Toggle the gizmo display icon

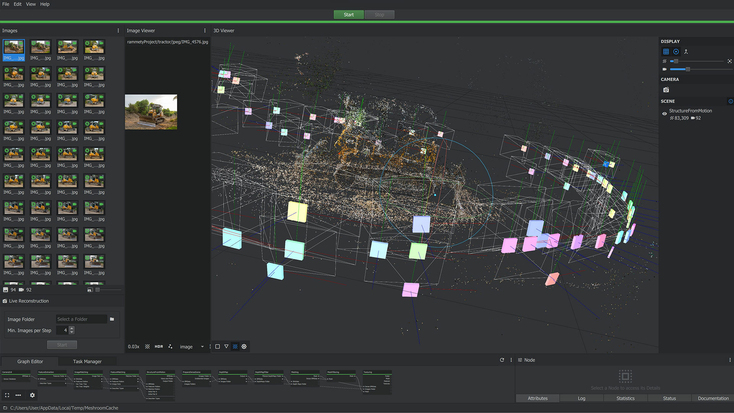[x=676, y=51]
